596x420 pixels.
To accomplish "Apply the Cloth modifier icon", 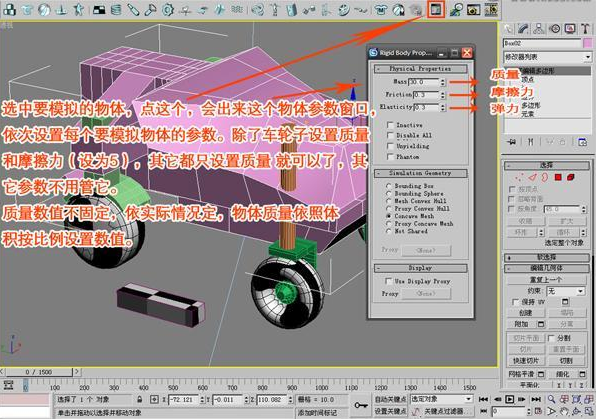I will (x=380, y=9).
